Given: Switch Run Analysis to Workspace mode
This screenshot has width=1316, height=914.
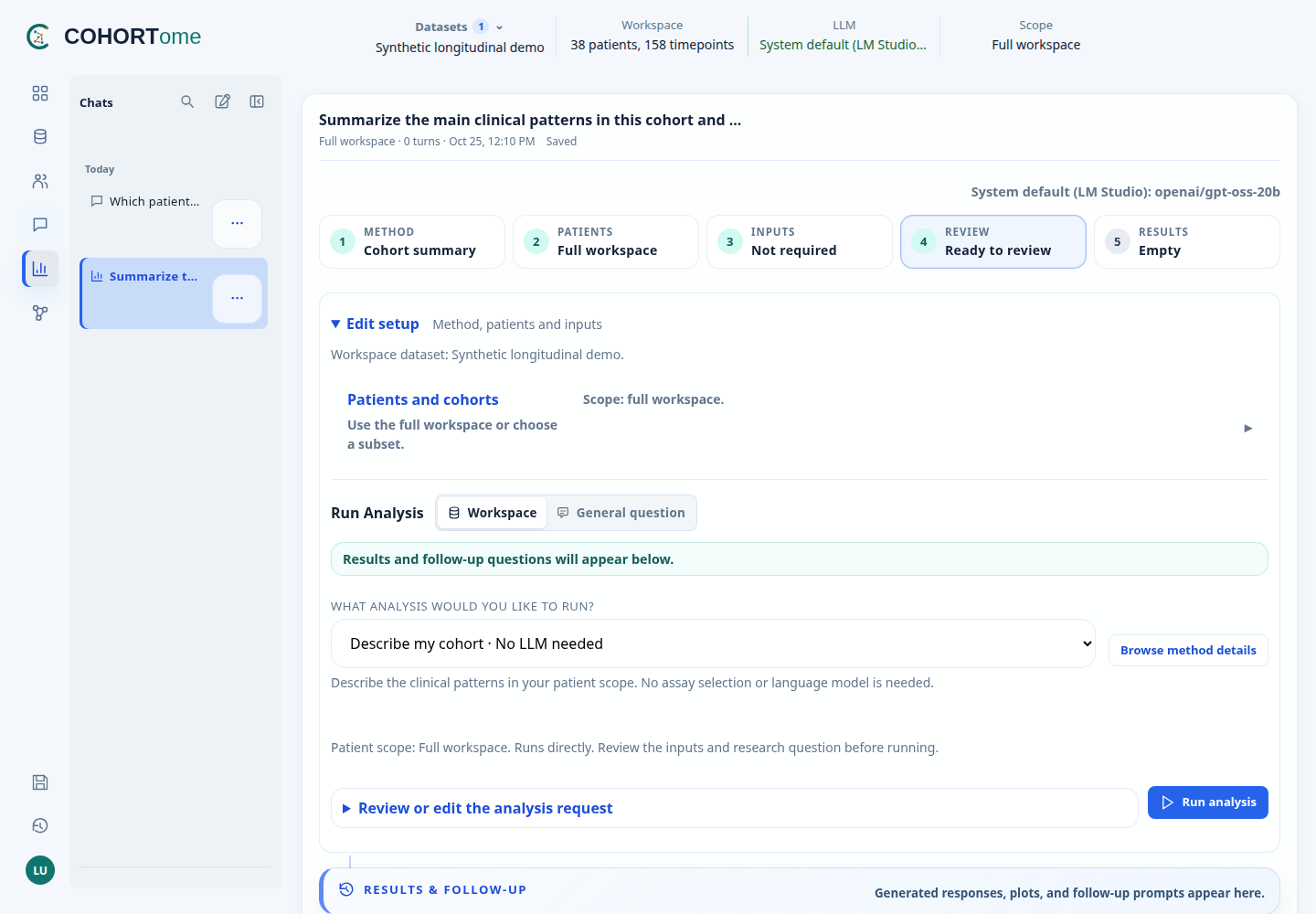Looking at the screenshot, I should [x=493, y=513].
